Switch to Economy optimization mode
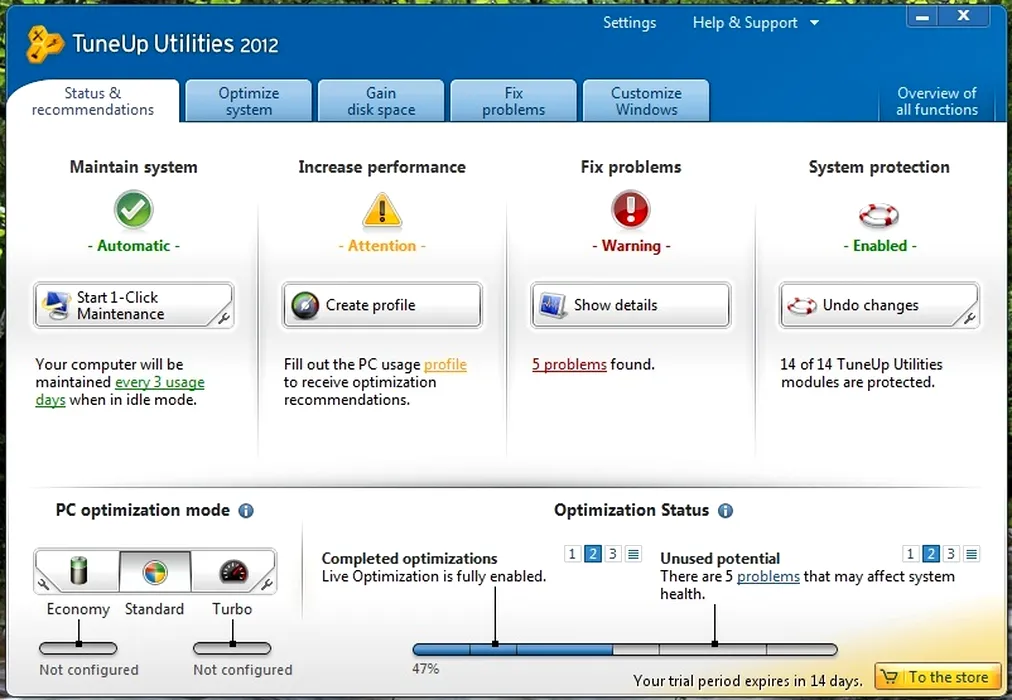This screenshot has height=700, width=1012. point(78,572)
